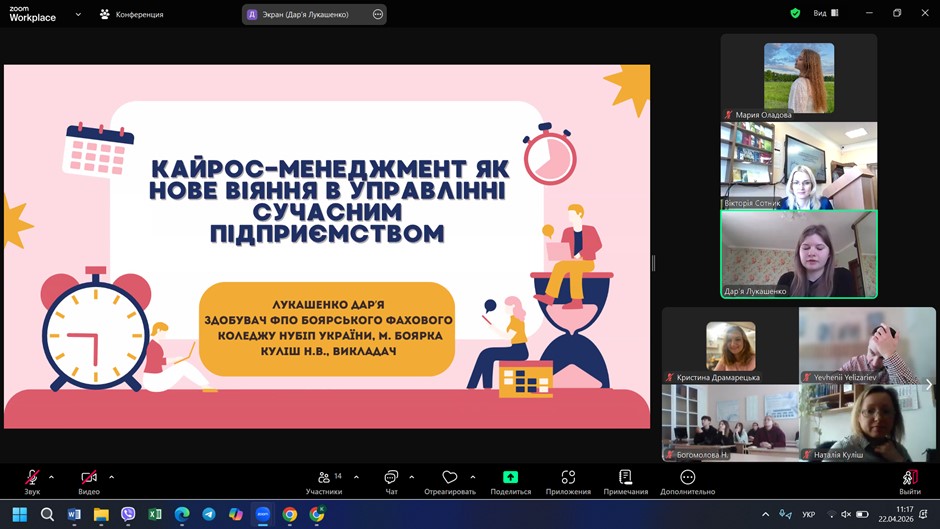Unmute the microphone with the Звук icon
The image size is (940, 529).
pos(32,478)
